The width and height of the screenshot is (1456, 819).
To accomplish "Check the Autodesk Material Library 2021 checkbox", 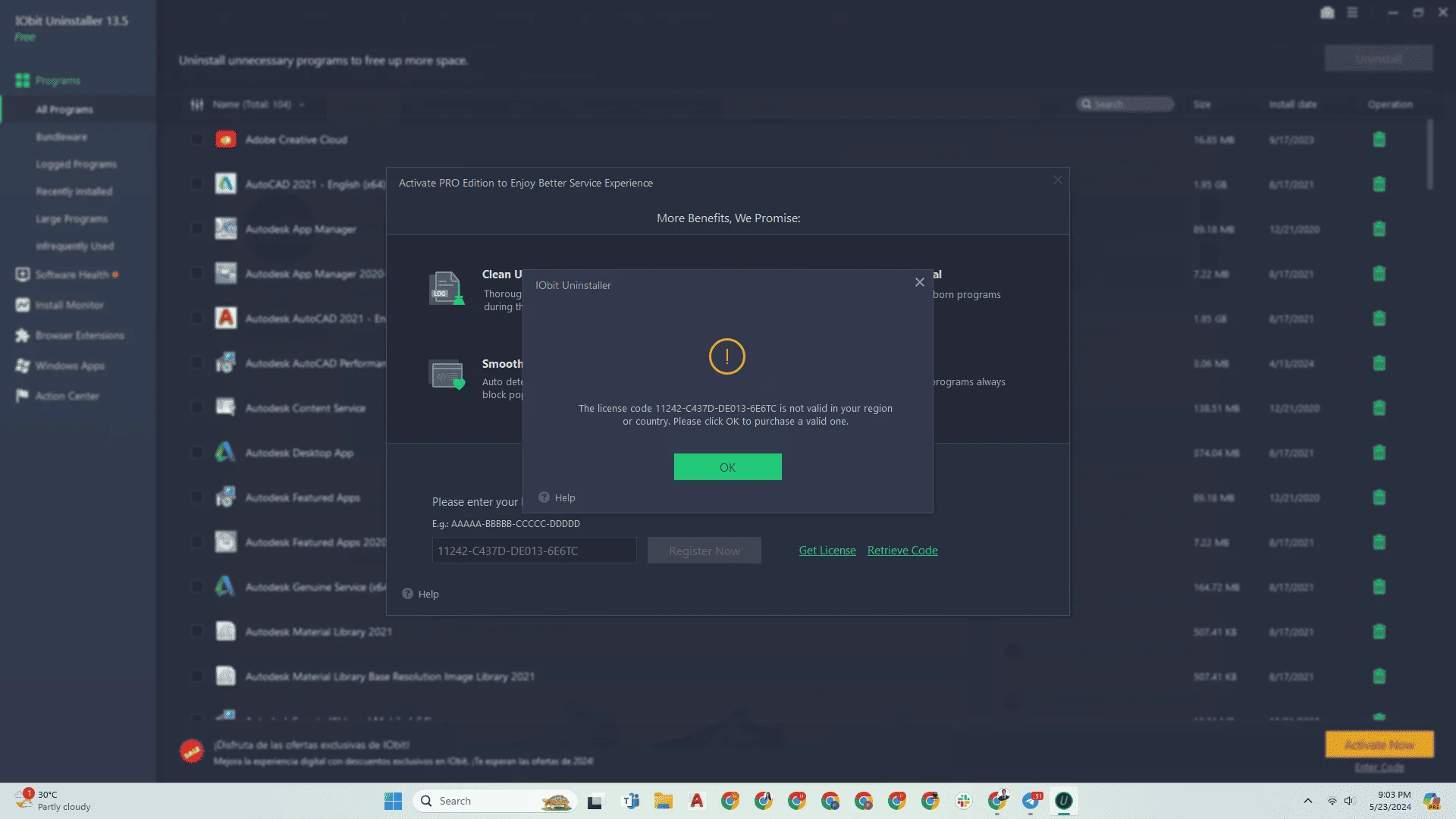I will tap(196, 632).
